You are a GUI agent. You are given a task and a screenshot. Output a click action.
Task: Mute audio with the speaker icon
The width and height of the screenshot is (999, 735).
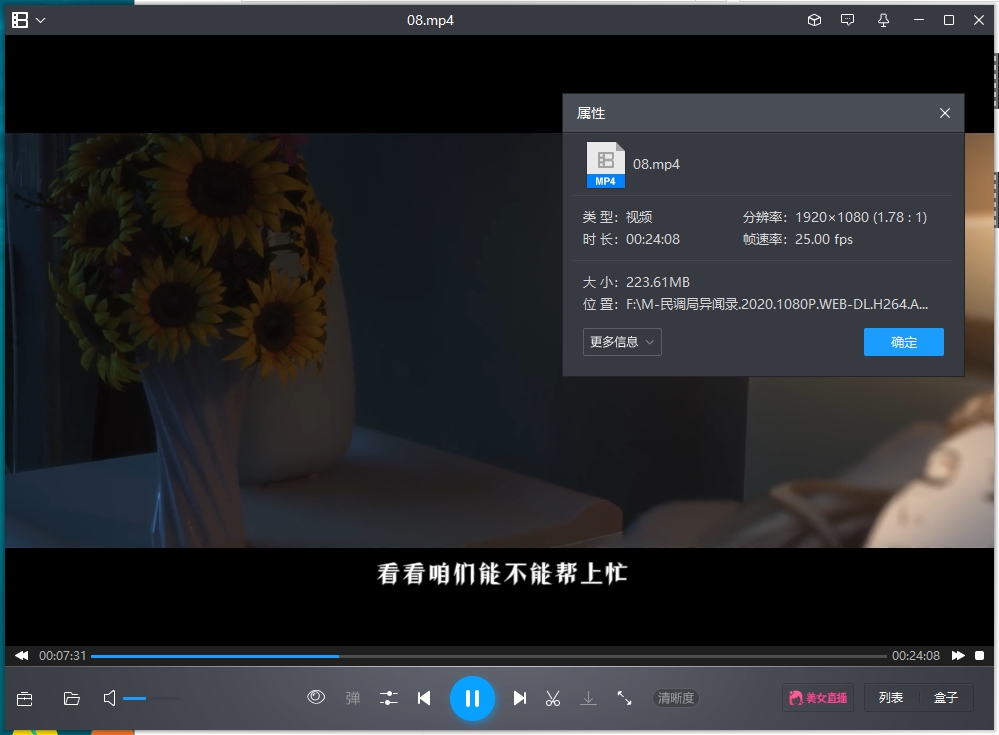coord(110,698)
